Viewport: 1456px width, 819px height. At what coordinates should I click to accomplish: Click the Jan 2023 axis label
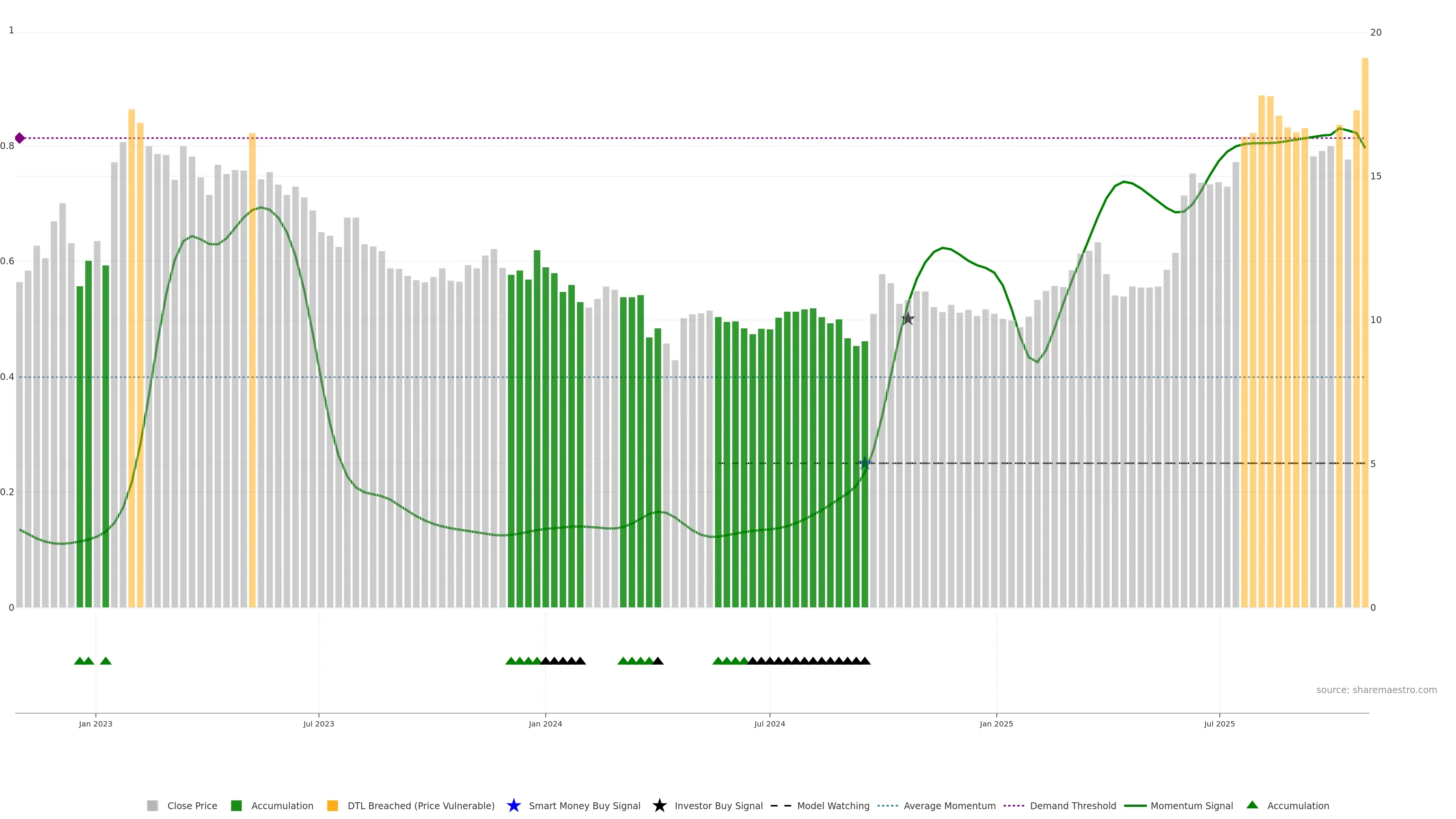click(x=96, y=723)
